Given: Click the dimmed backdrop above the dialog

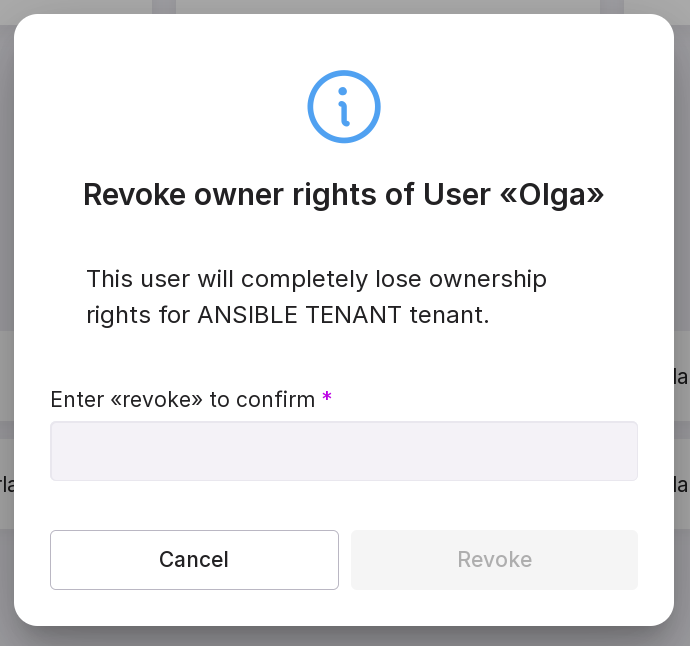Looking at the screenshot, I should click(344, 6).
